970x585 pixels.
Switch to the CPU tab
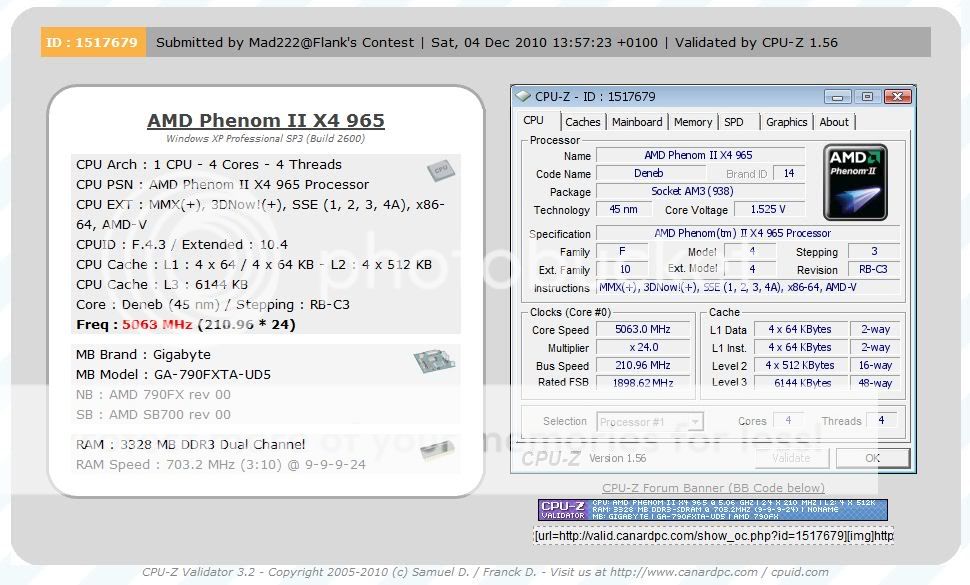tap(534, 121)
